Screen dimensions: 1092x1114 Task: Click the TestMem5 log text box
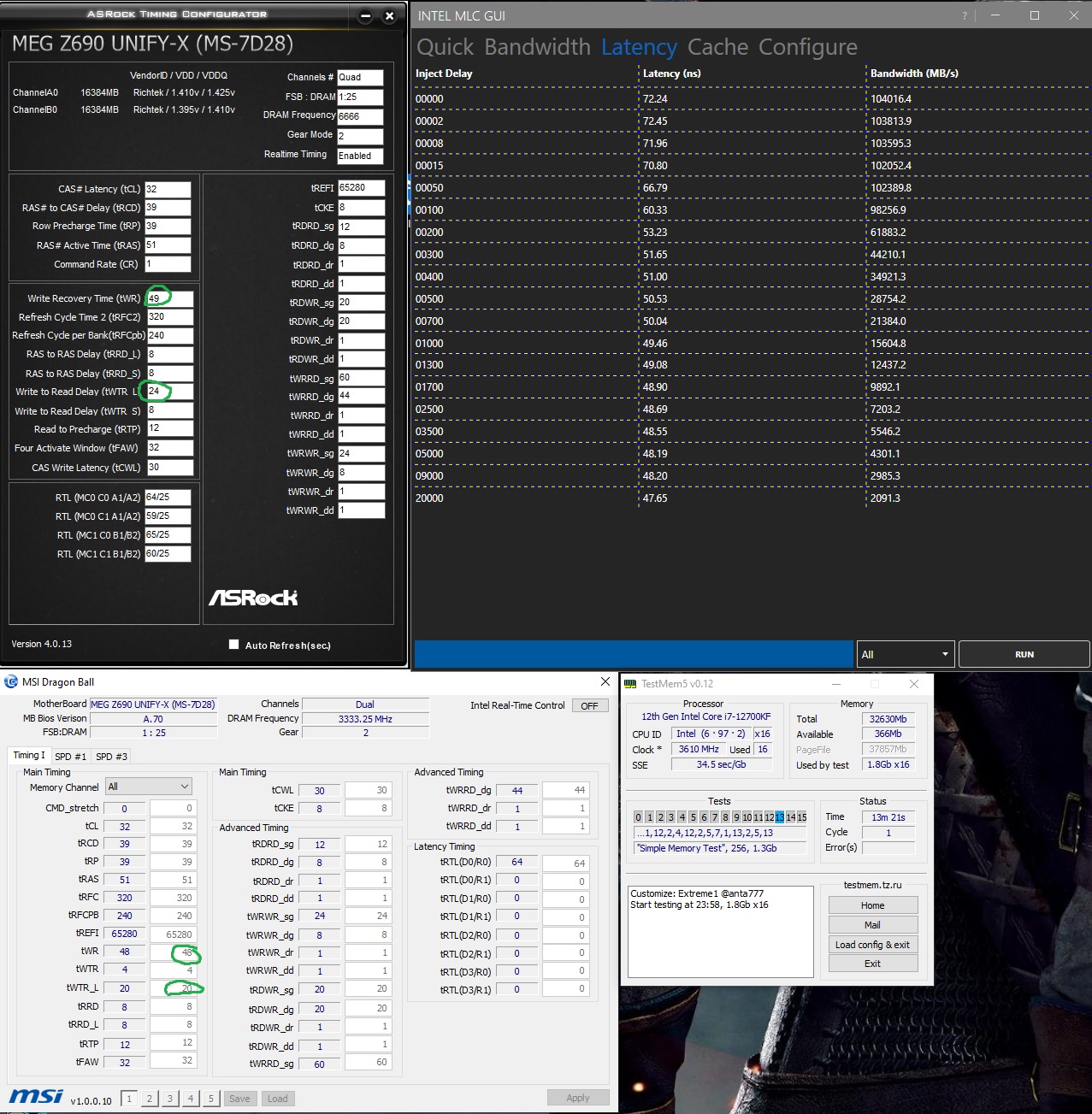pyautogui.click(x=721, y=932)
